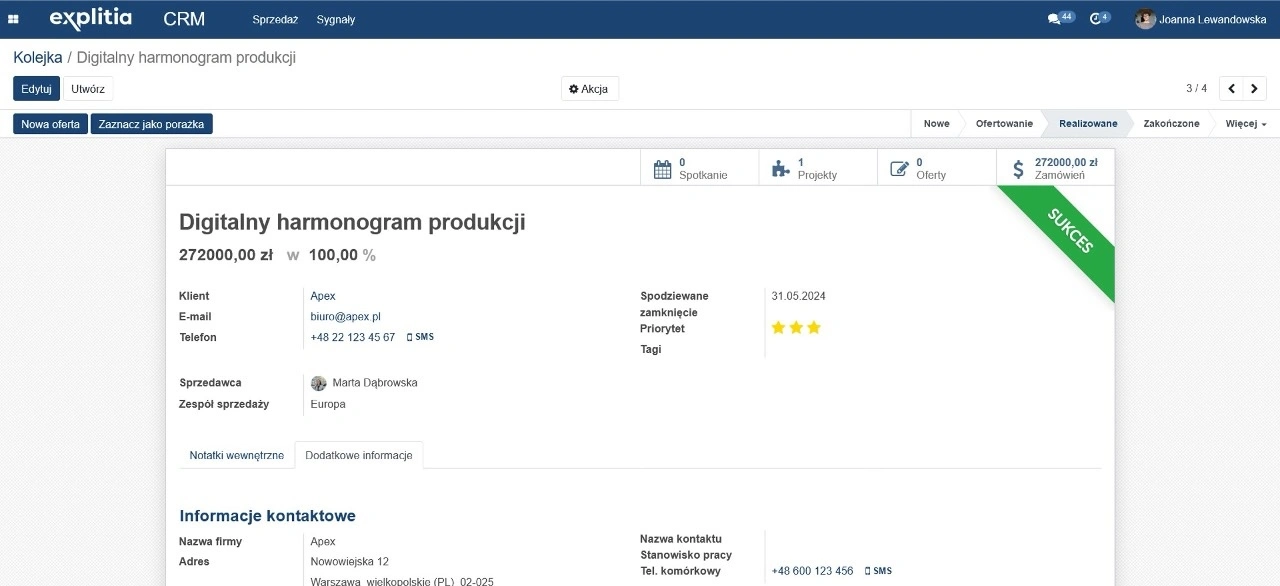Set stage to Zakończone

pyautogui.click(x=1171, y=124)
